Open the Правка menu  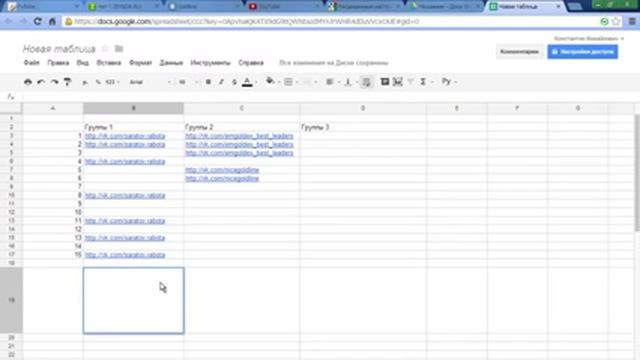58,63
